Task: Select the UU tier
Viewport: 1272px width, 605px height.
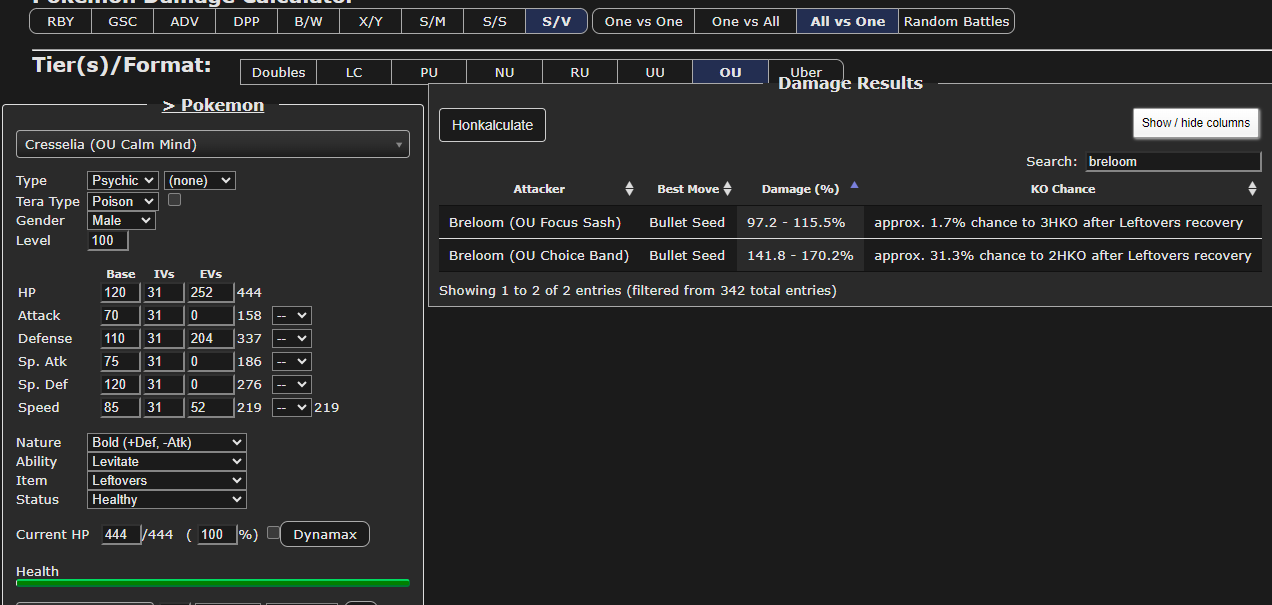Action: 655,72
